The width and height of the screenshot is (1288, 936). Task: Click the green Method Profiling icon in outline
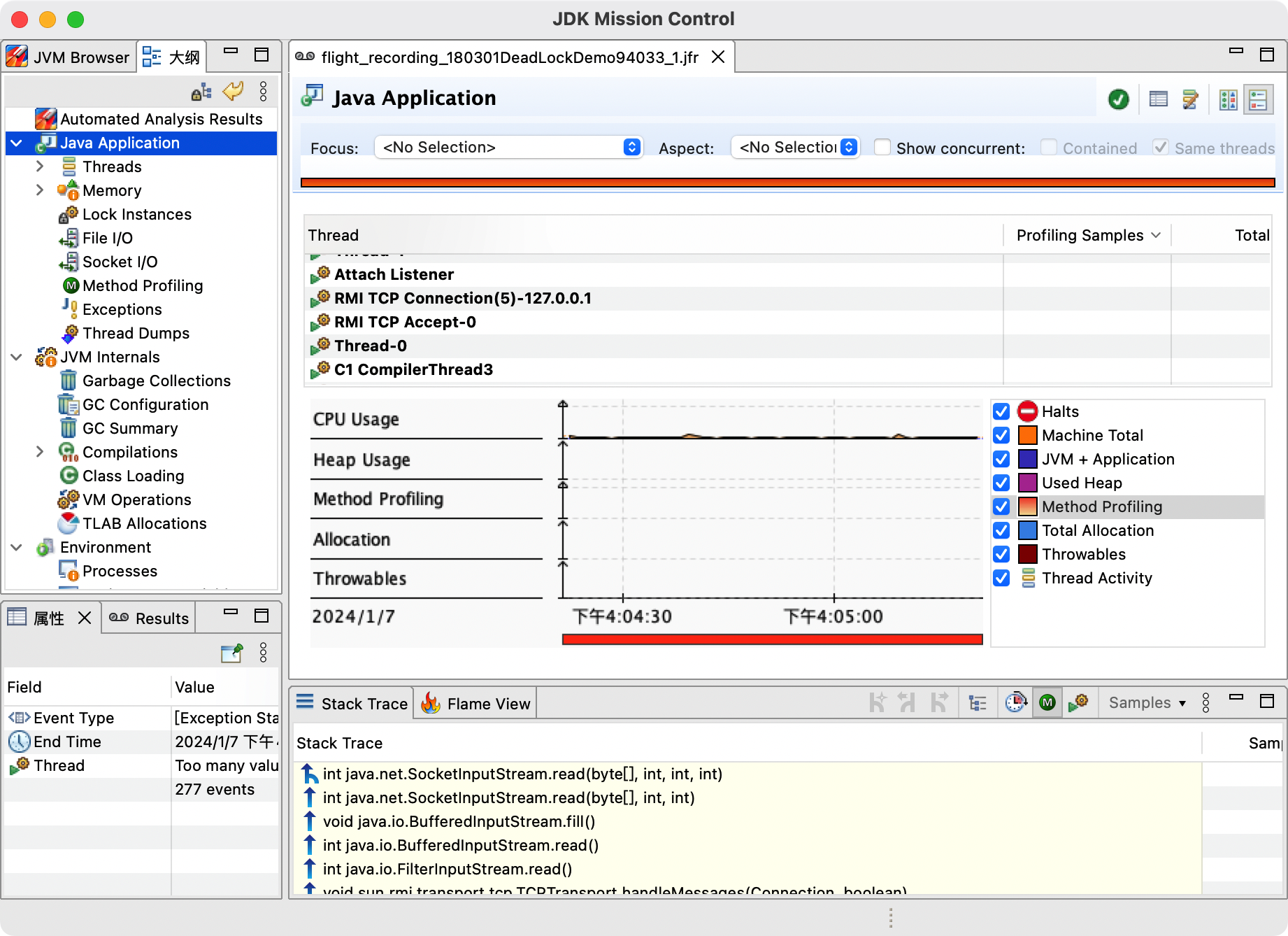[x=71, y=285]
